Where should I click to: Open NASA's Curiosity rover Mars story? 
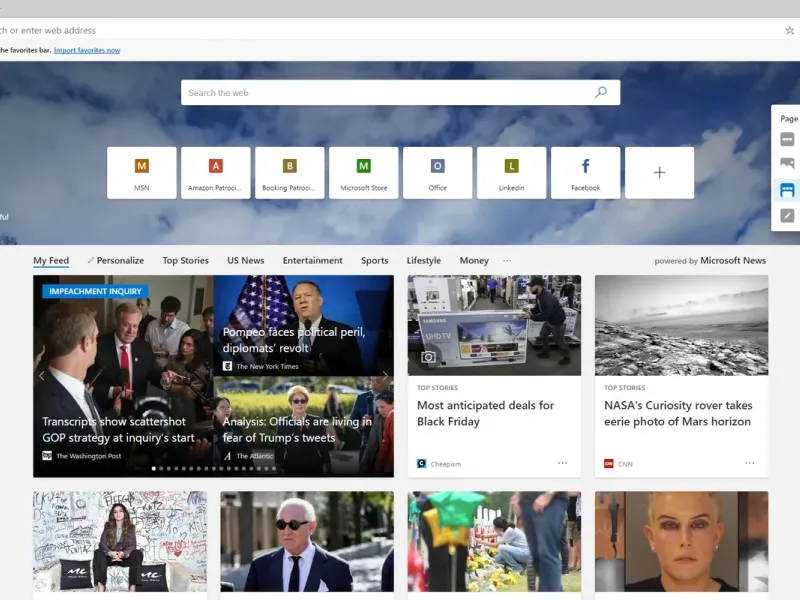pyautogui.click(x=678, y=413)
